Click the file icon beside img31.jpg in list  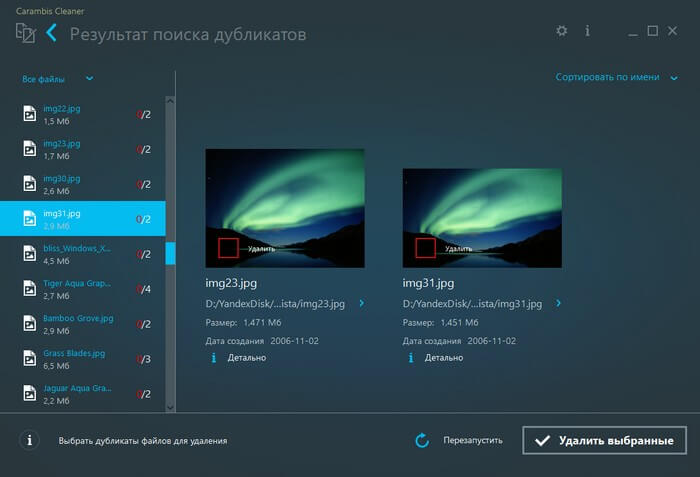click(x=29, y=218)
